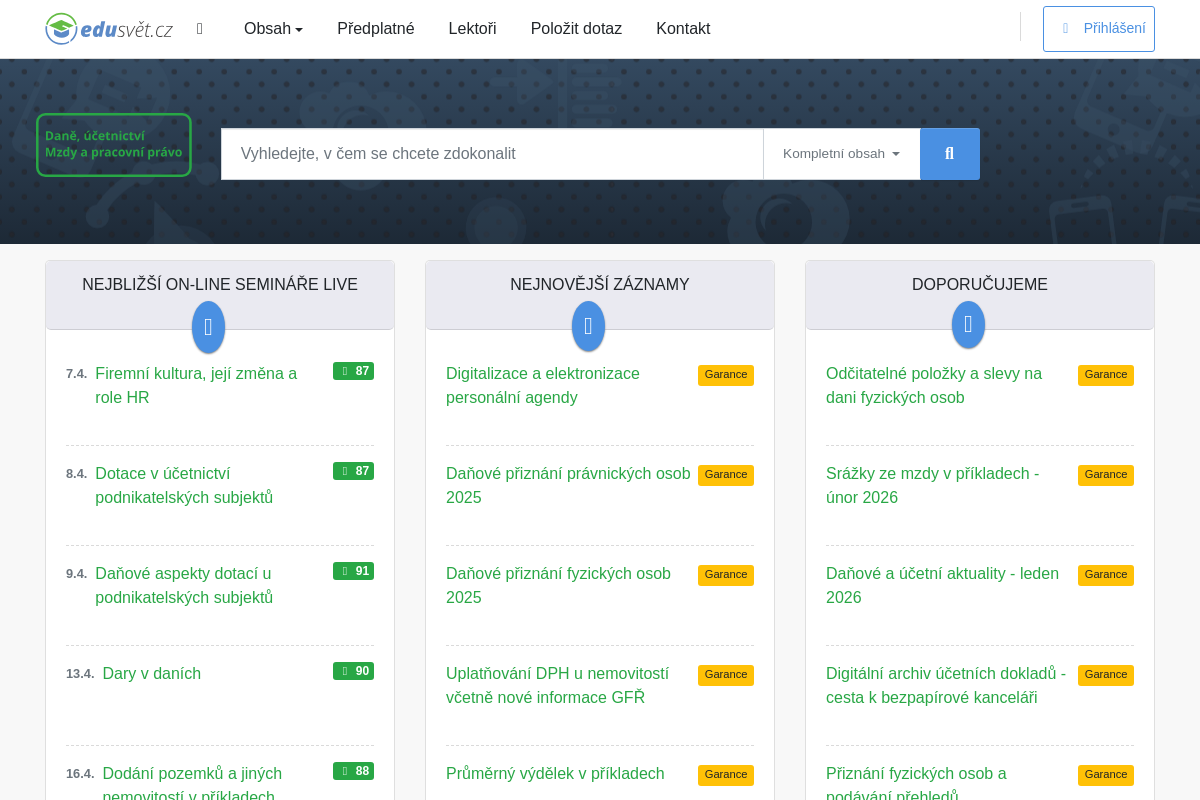Click the round icon under Nejnovější záznamy

coord(588,327)
